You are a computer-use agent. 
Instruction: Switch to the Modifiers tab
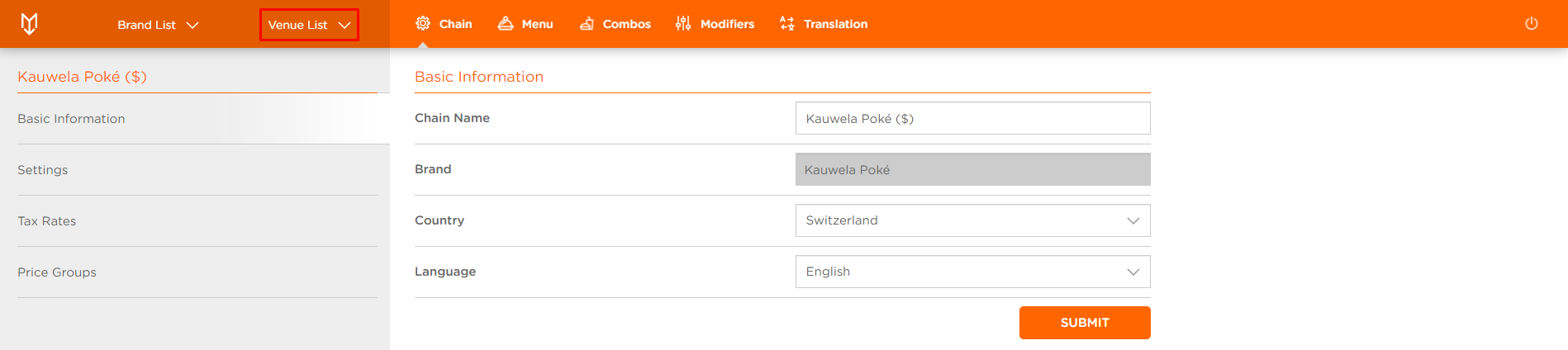(x=715, y=24)
